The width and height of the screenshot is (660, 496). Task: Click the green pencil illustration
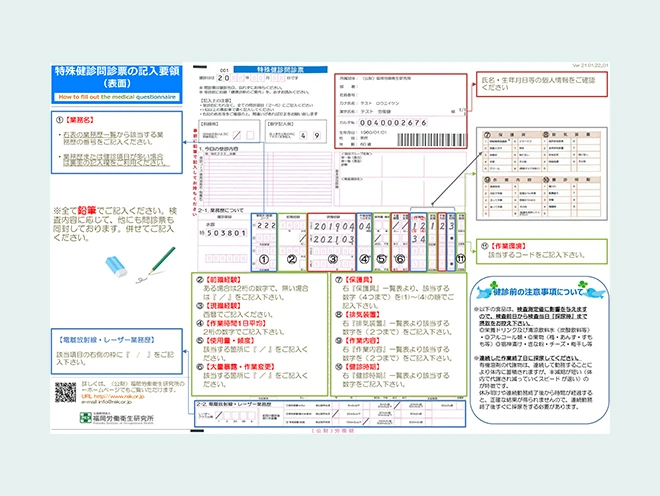click(161, 261)
